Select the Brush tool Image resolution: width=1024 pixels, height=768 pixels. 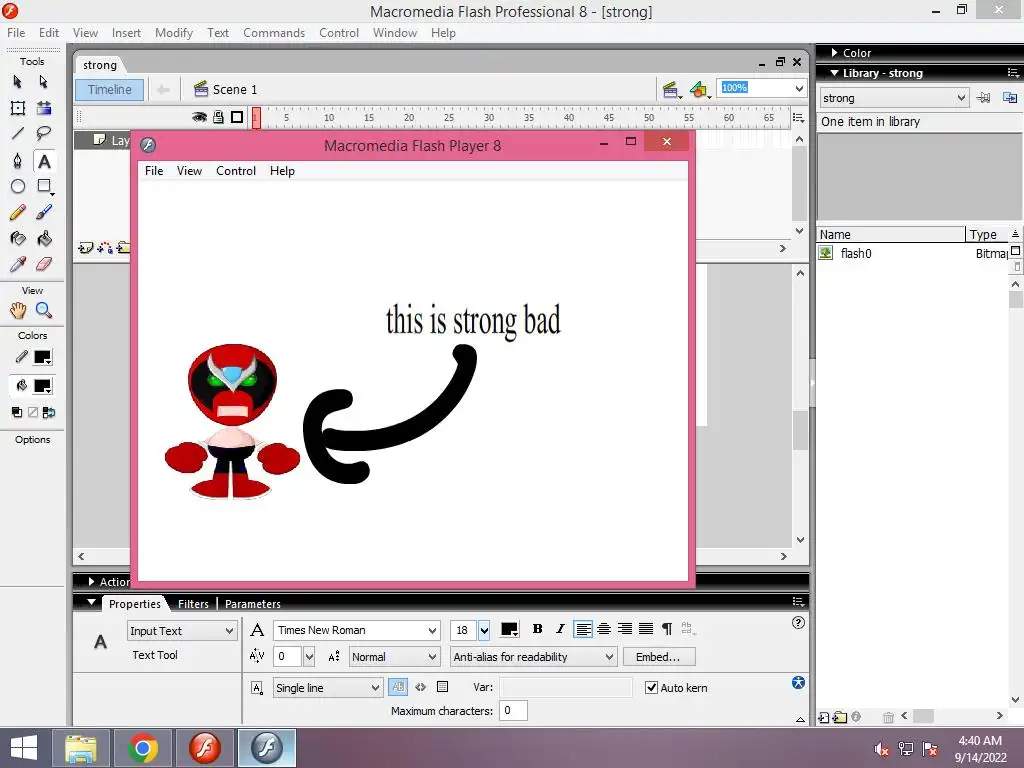pyautogui.click(x=44, y=212)
